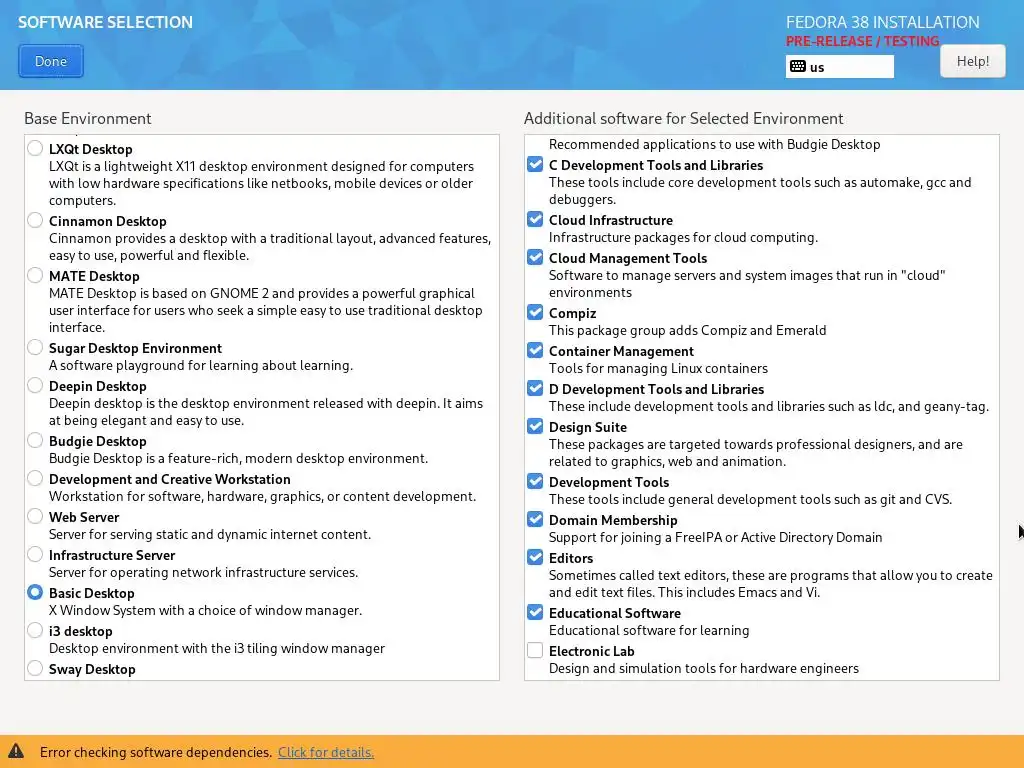Screen dimensions: 1024x768
Task: Select Development and Creative Workstation radio button
Action: tap(35, 477)
